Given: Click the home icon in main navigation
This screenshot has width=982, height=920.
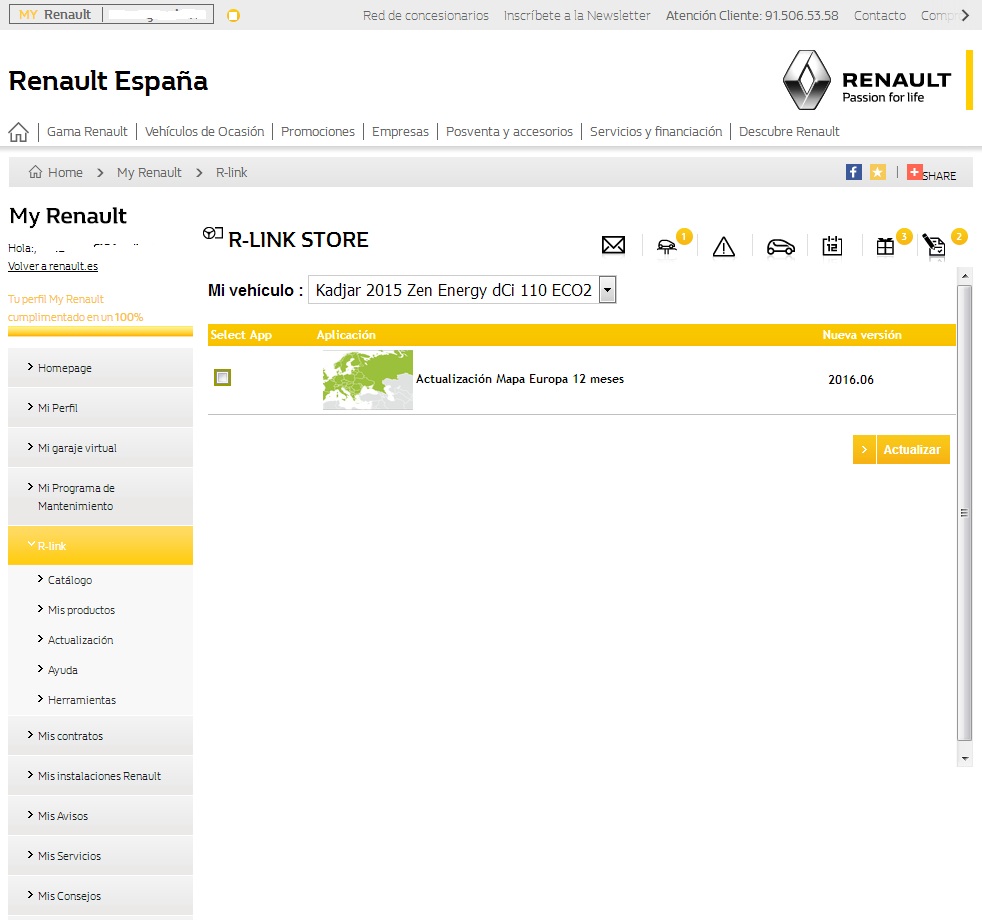Looking at the screenshot, I should point(18,132).
